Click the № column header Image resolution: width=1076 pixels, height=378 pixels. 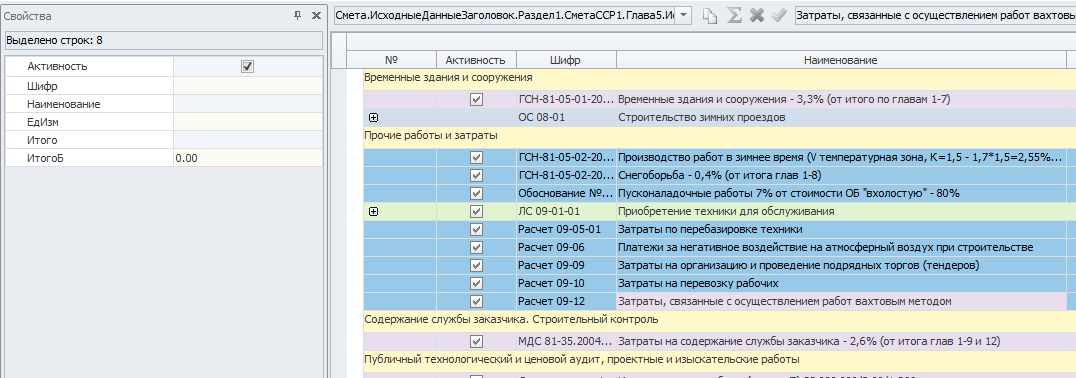(x=391, y=60)
